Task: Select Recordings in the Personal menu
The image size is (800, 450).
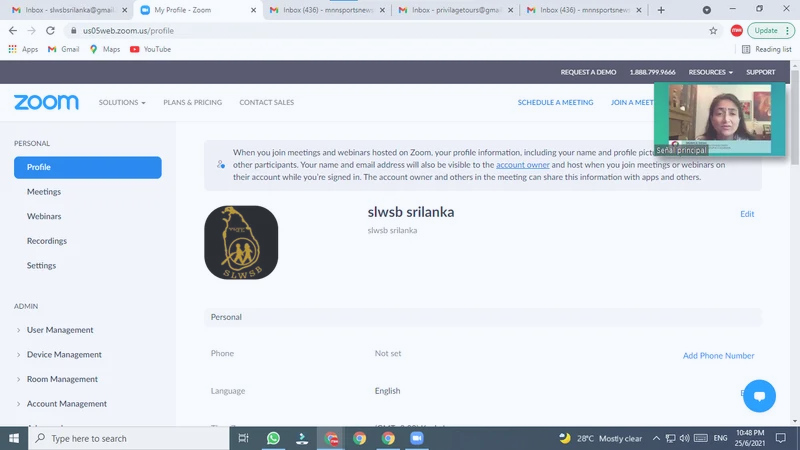Action: (x=47, y=241)
